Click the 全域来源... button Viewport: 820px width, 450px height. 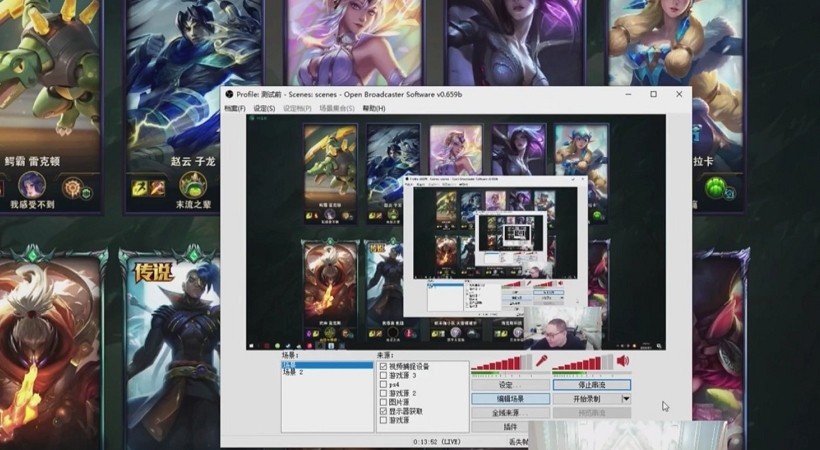point(510,413)
